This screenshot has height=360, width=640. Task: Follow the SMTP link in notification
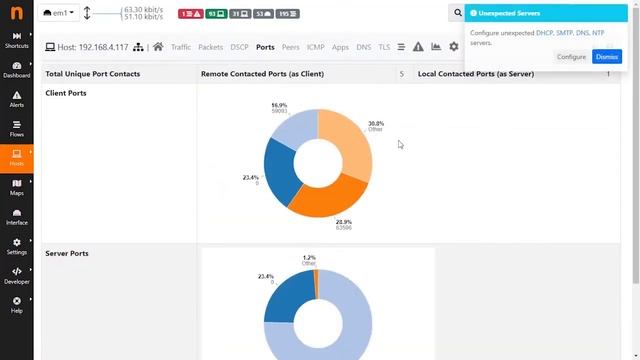[564, 33]
